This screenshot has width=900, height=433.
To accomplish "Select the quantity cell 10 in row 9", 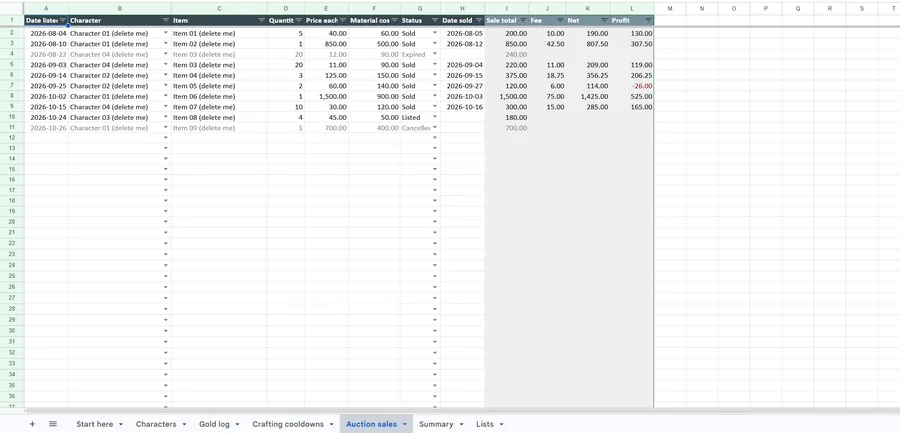I will point(286,107).
